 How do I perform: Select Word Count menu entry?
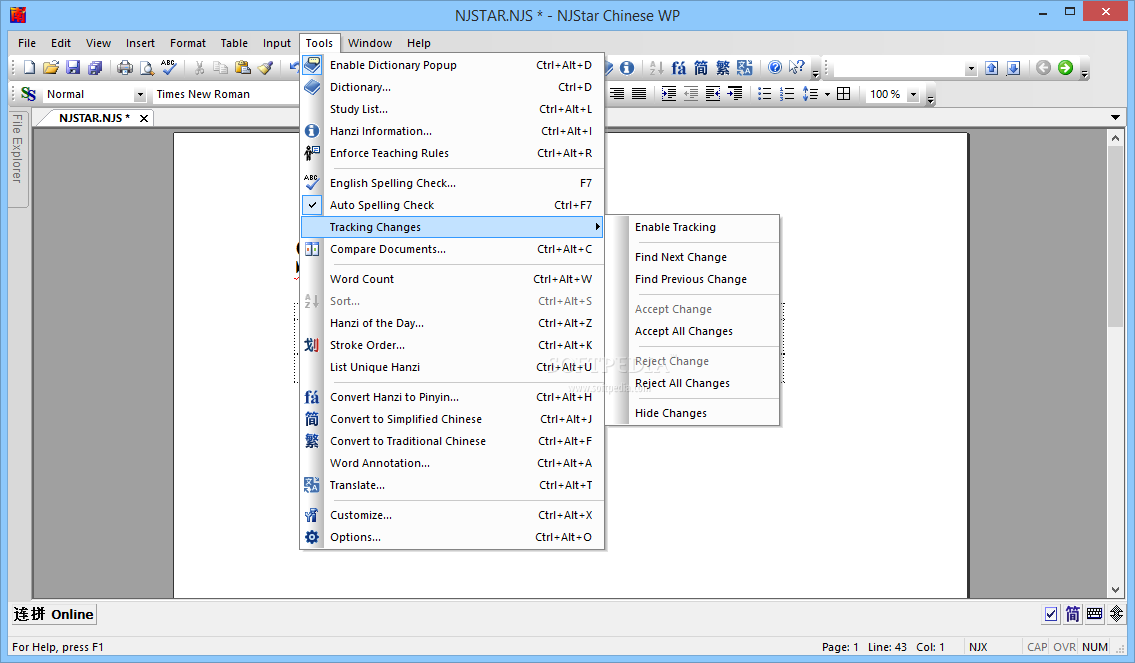coord(452,279)
